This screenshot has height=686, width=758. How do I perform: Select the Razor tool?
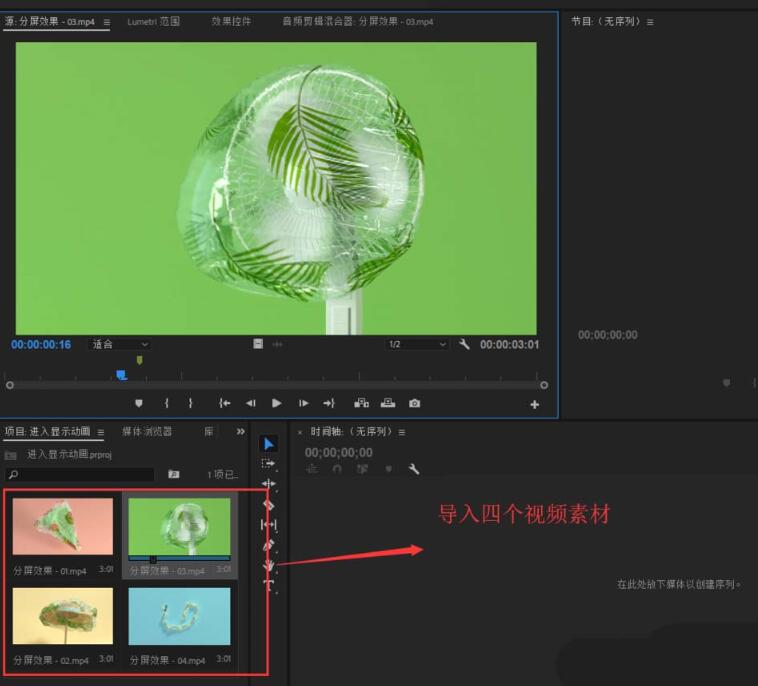click(268, 505)
